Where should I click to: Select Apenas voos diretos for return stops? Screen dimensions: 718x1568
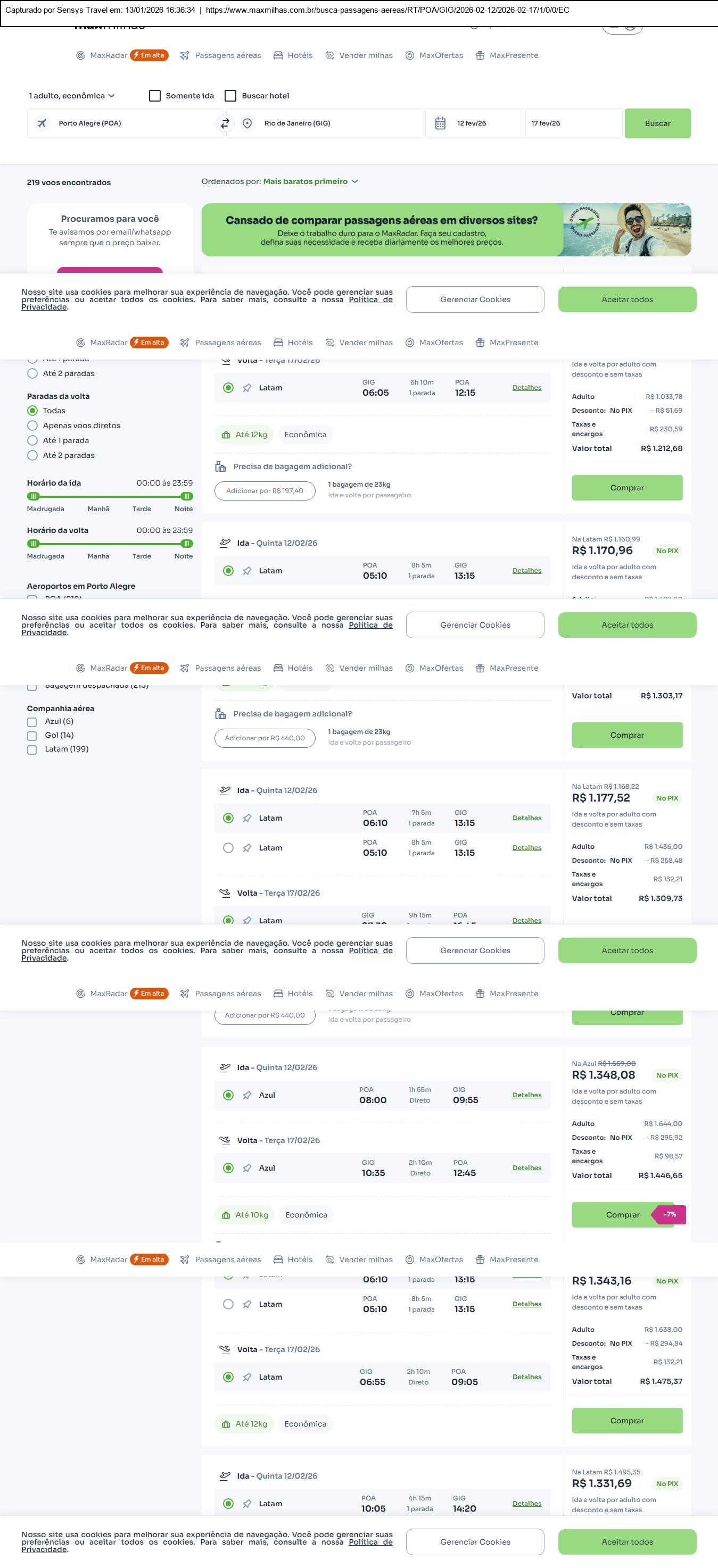[33, 426]
